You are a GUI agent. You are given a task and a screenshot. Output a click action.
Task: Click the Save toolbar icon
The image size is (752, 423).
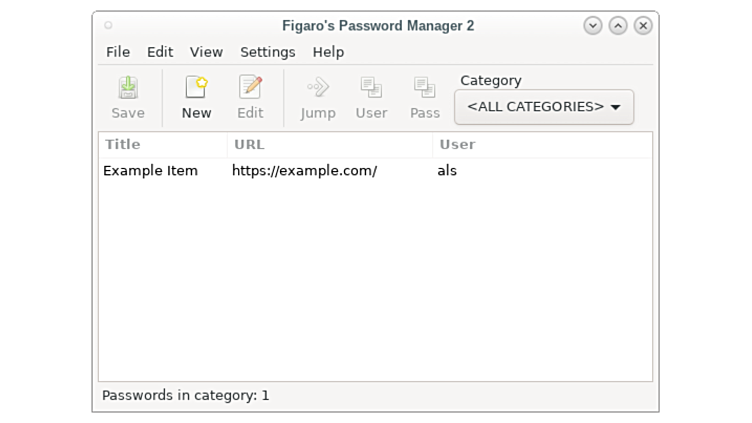click(128, 98)
